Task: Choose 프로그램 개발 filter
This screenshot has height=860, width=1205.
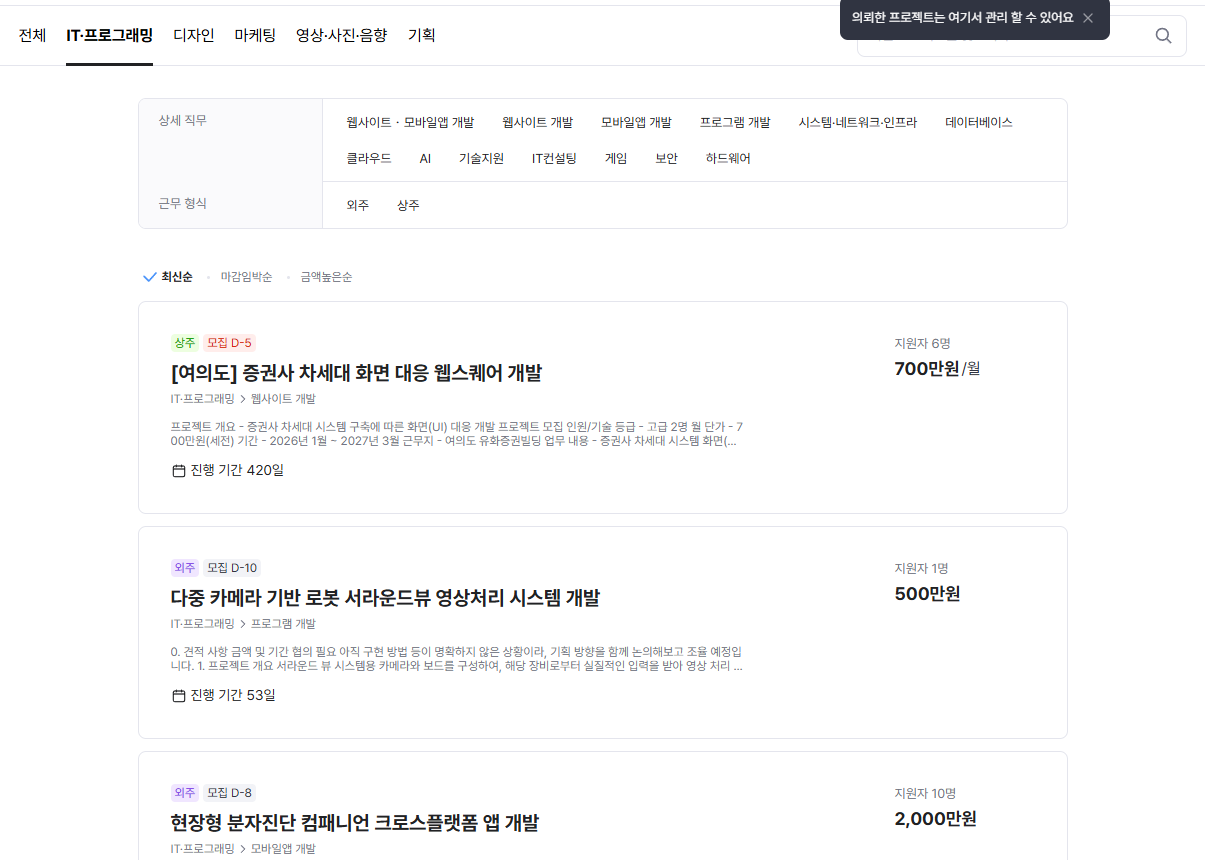Action: click(x=735, y=122)
